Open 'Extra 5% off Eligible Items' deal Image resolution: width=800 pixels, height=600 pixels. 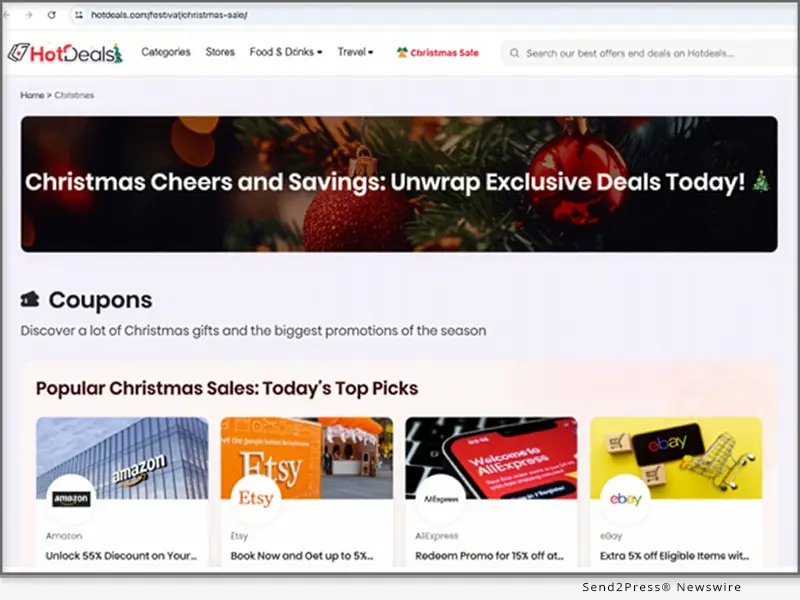pyautogui.click(x=674, y=556)
